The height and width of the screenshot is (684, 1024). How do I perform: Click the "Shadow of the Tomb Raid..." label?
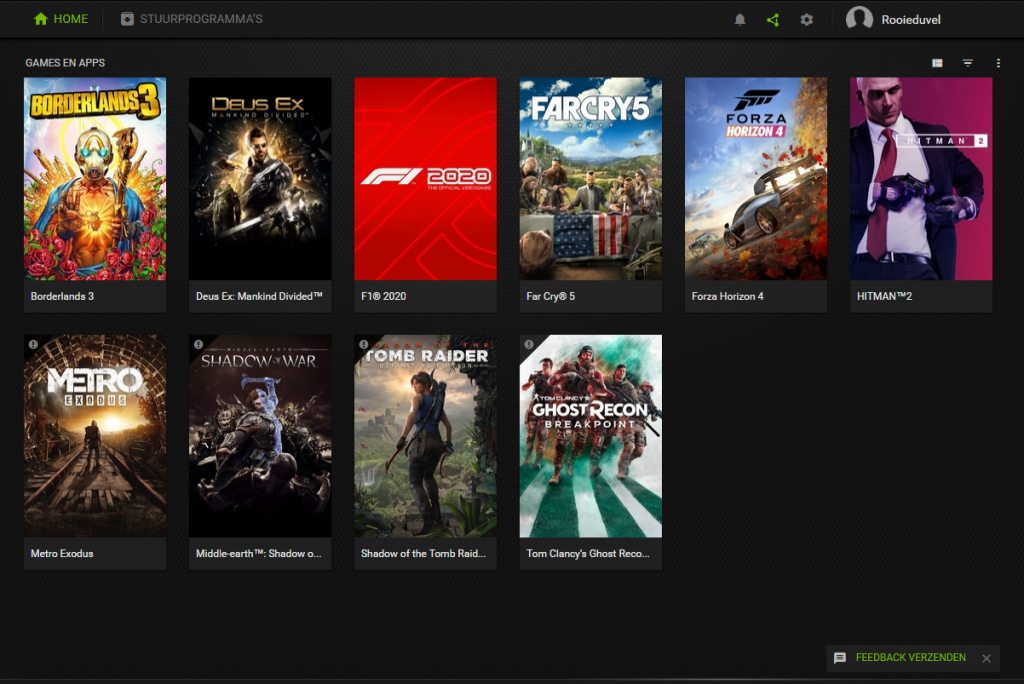pos(423,553)
